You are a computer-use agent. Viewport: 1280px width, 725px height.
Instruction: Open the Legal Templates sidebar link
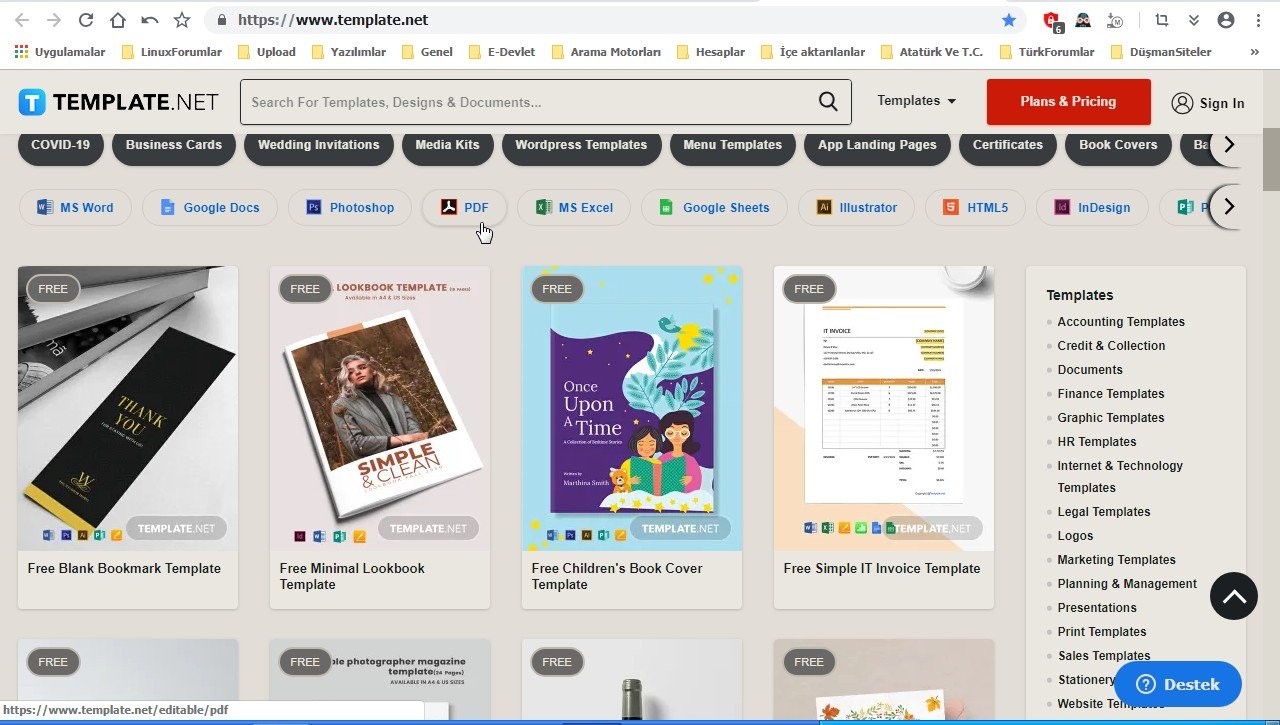pyautogui.click(x=1104, y=512)
